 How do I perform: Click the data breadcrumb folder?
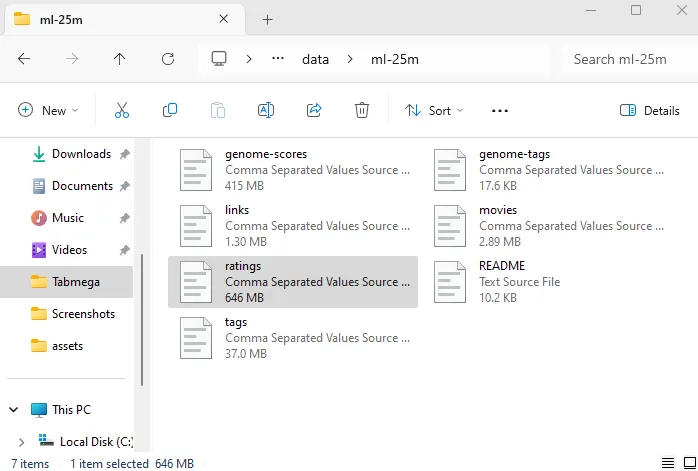click(x=315, y=59)
